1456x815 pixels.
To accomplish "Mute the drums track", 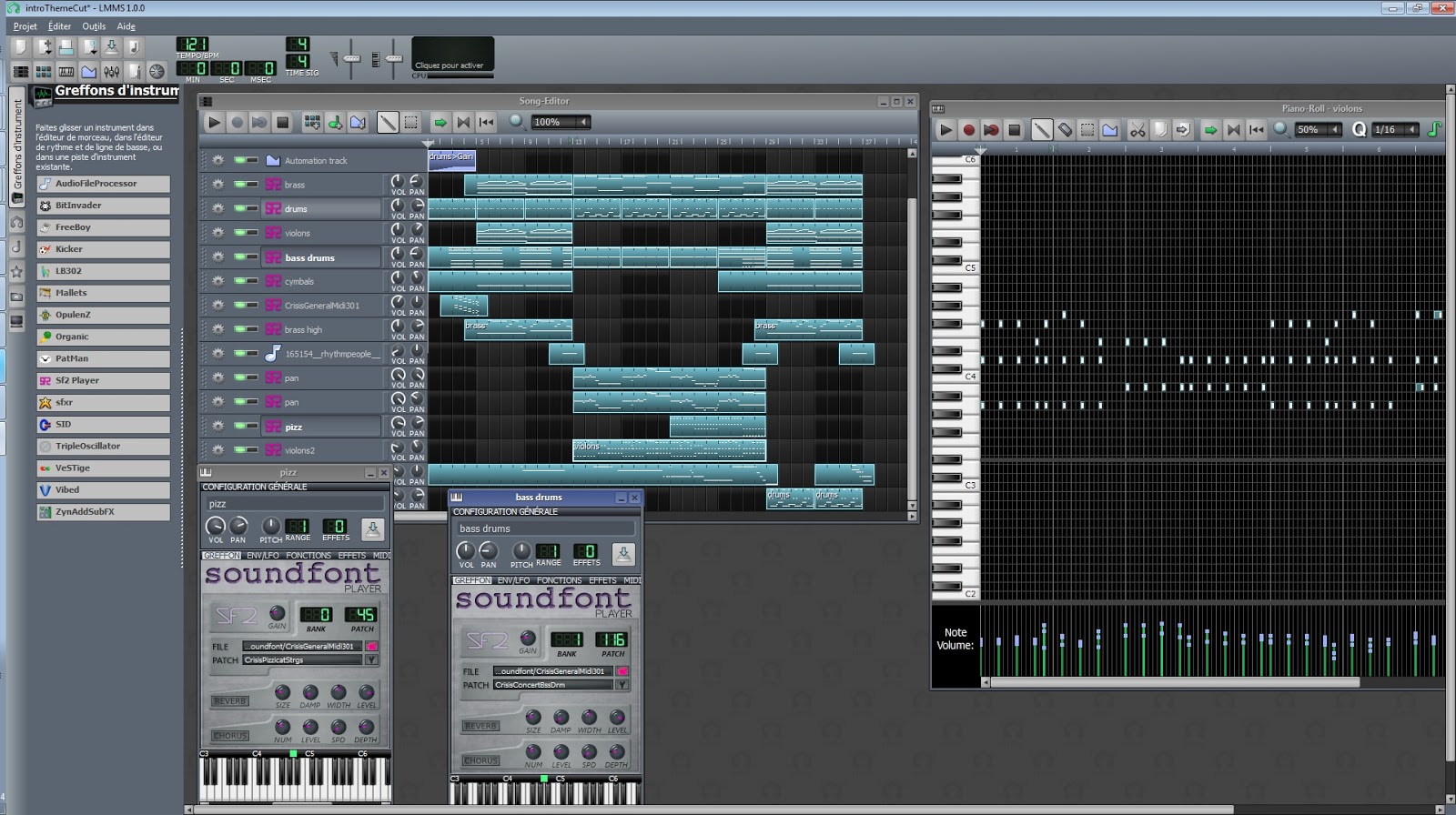I will pos(240,208).
